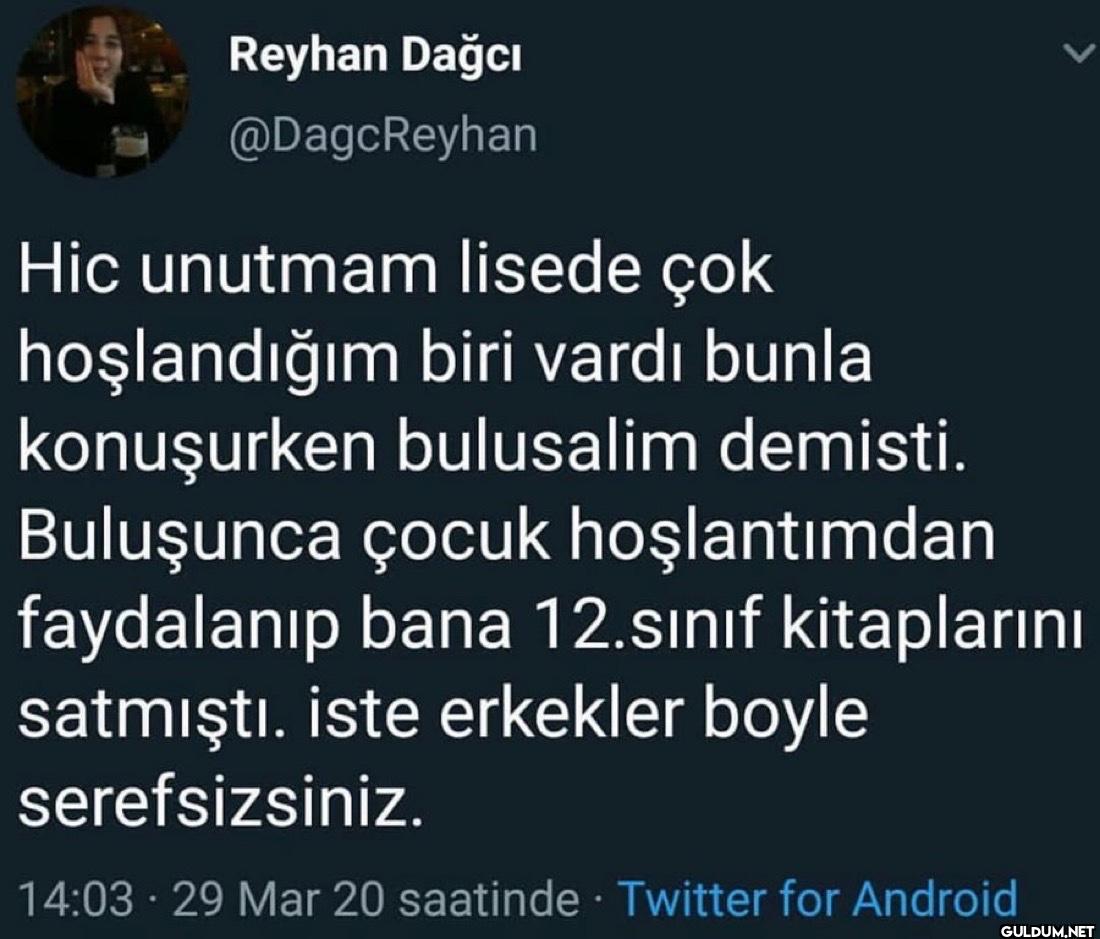The width and height of the screenshot is (1100, 939).
Task: Tap the phrase 'iste erkekler boyle'
Action: tap(588, 715)
